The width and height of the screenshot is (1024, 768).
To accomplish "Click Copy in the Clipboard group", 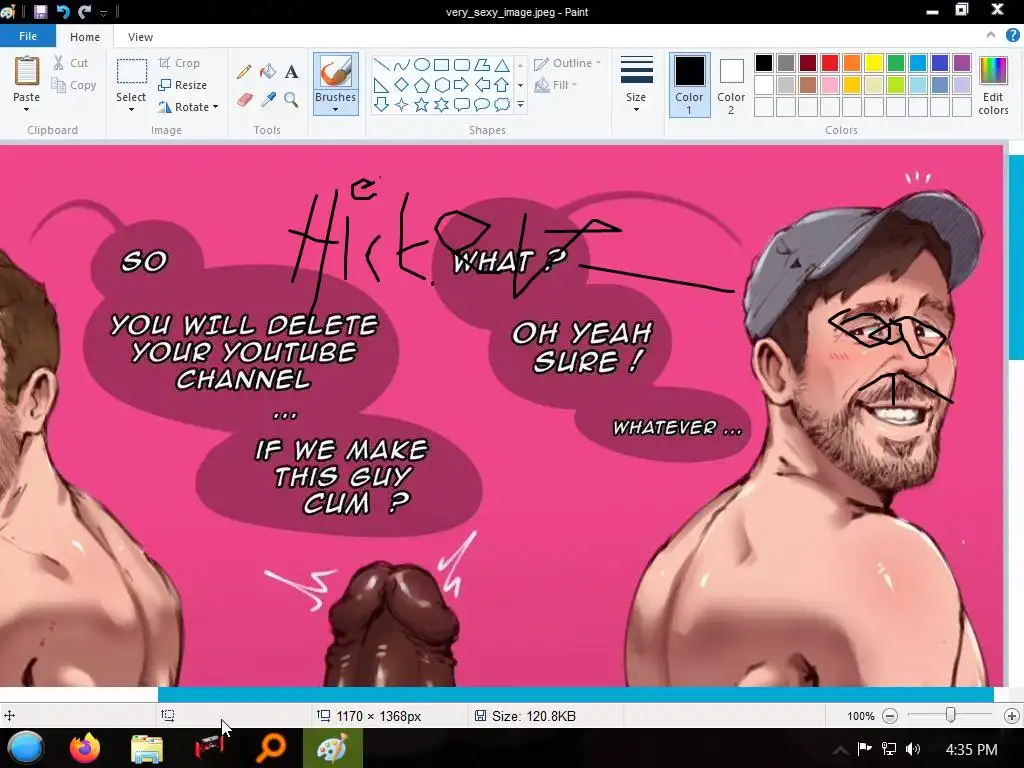I will [x=74, y=85].
